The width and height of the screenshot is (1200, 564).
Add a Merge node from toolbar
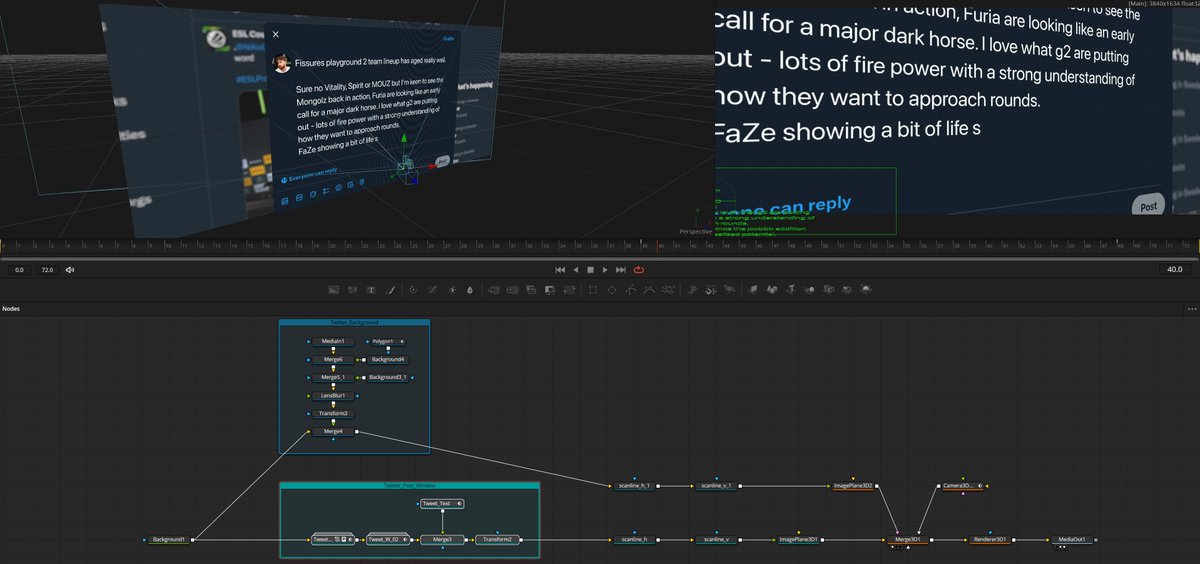pyautogui.click(x=493, y=289)
